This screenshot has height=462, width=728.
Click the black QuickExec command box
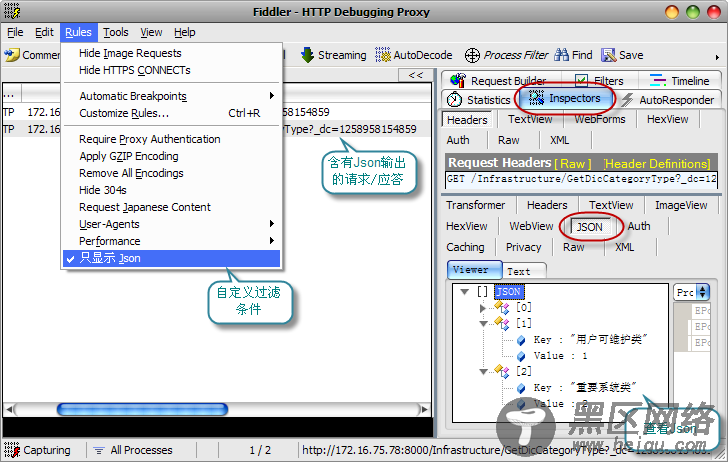(217, 426)
